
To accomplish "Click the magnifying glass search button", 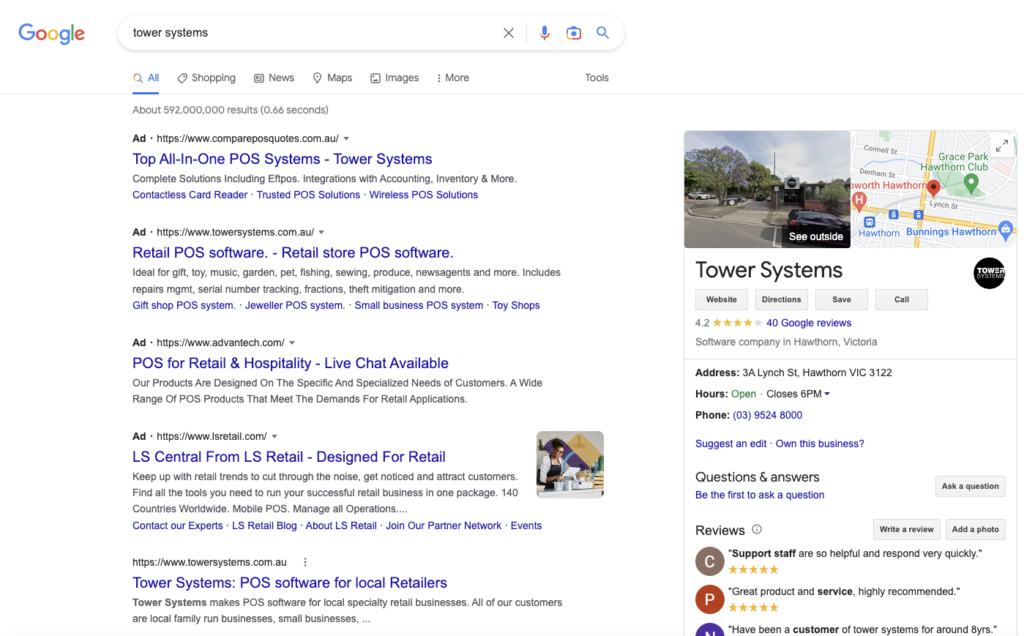I will tap(602, 33).
